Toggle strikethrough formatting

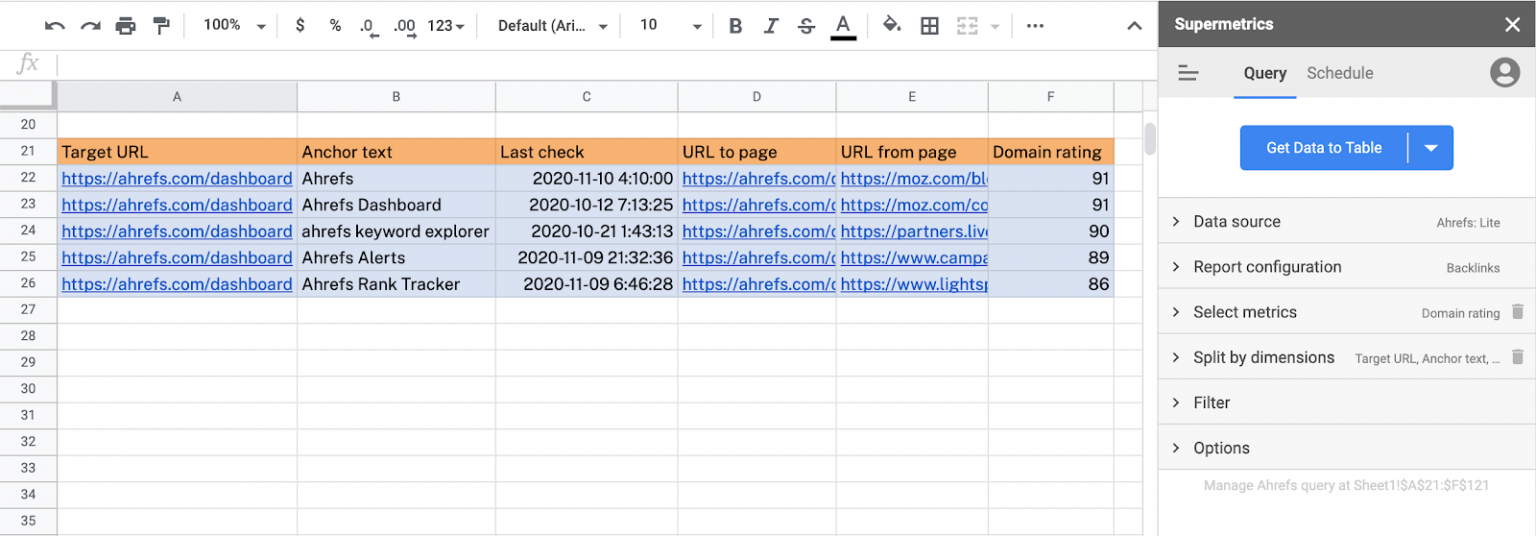point(806,26)
